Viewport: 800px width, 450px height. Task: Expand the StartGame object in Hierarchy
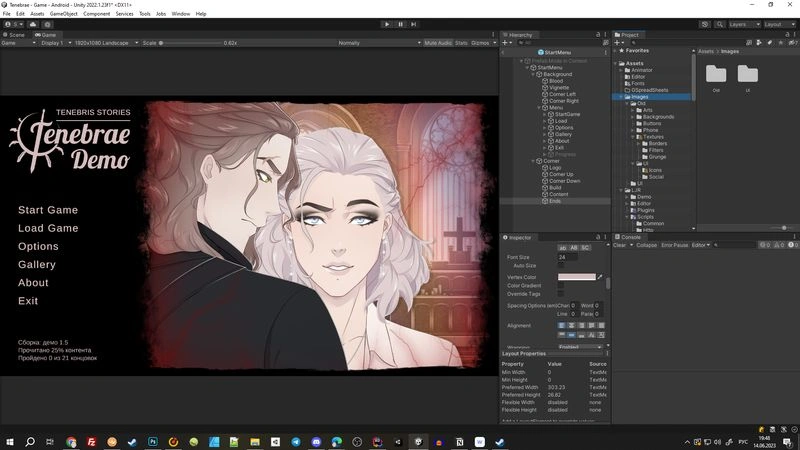point(545,114)
